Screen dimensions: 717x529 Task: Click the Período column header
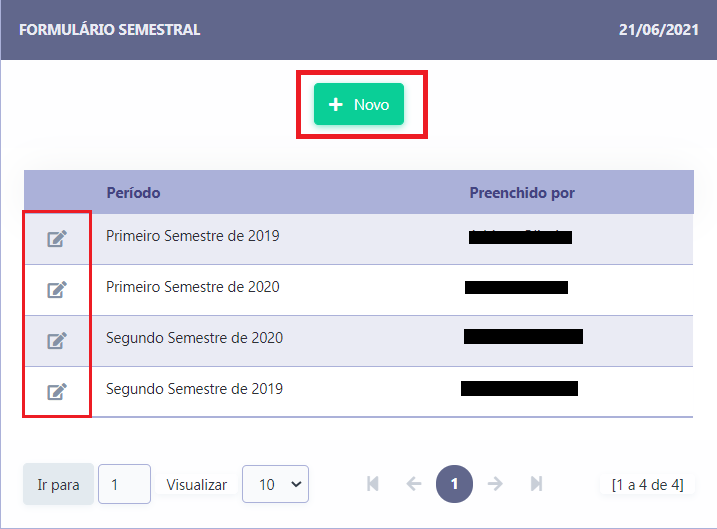click(x=134, y=192)
